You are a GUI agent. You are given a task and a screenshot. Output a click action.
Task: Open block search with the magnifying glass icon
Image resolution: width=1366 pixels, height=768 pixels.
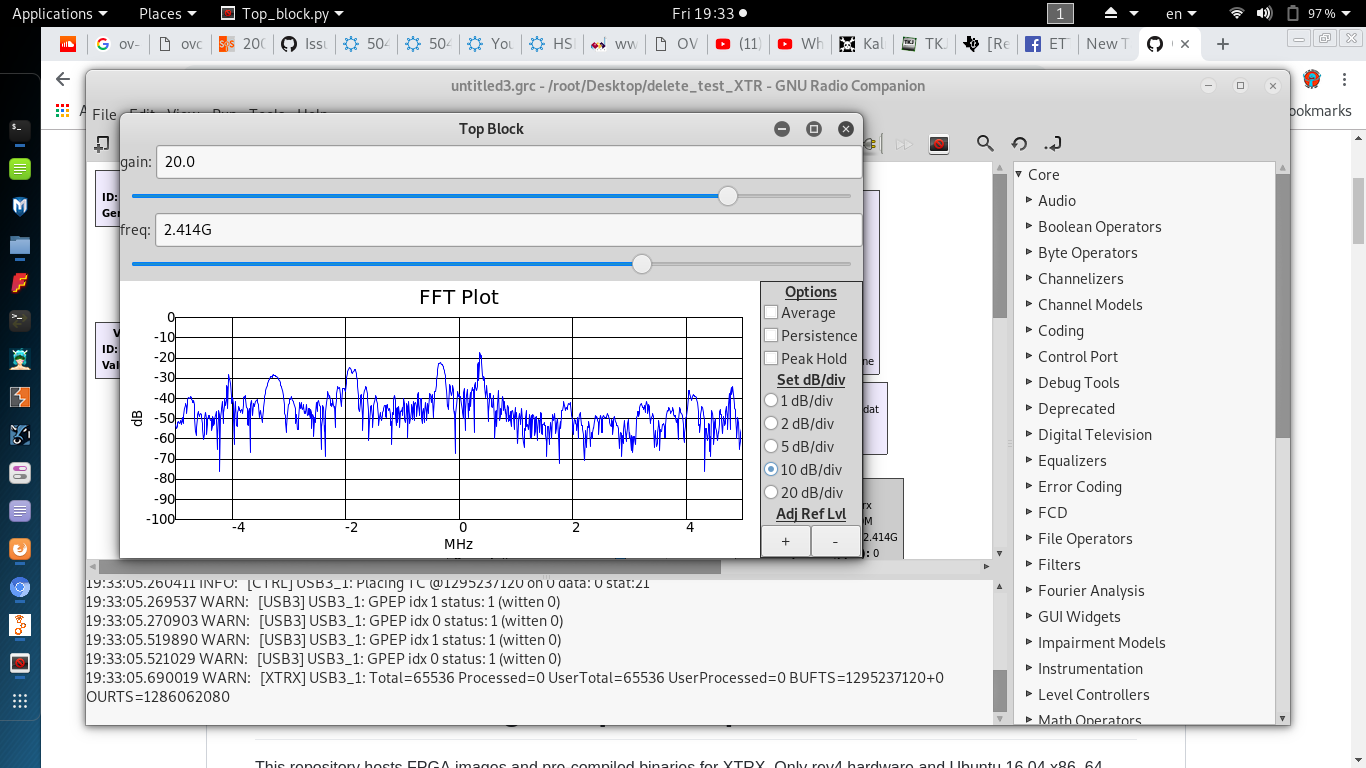pyautogui.click(x=985, y=144)
